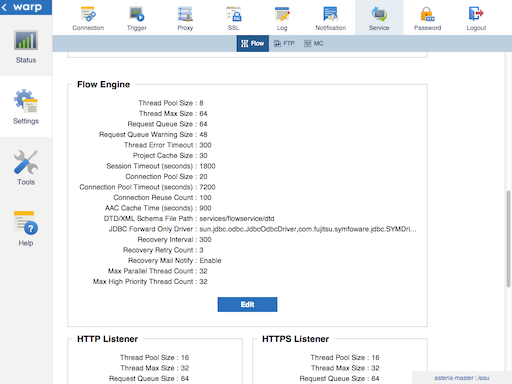Open Log settings icon

tap(282, 14)
